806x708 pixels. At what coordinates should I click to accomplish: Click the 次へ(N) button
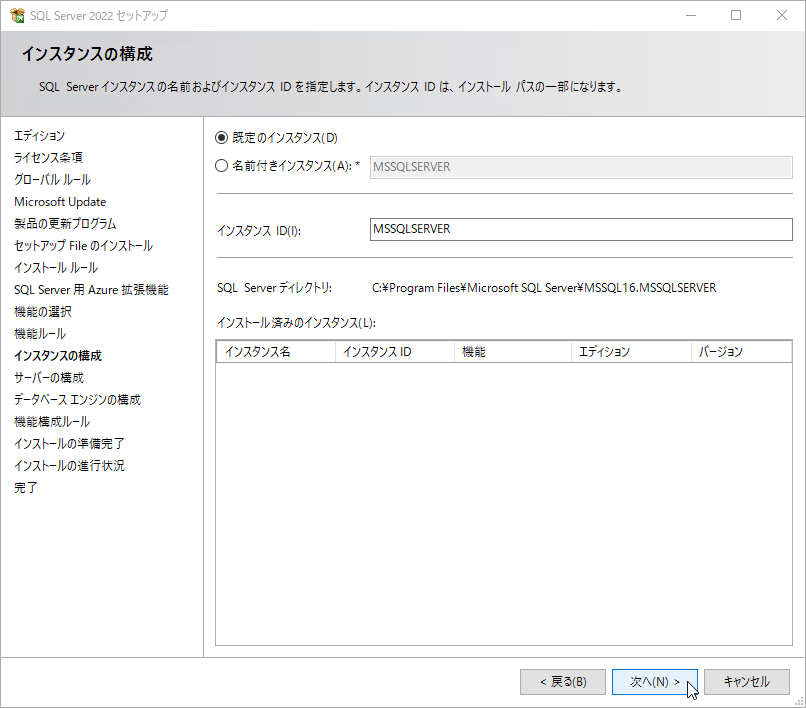[x=654, y=682]
